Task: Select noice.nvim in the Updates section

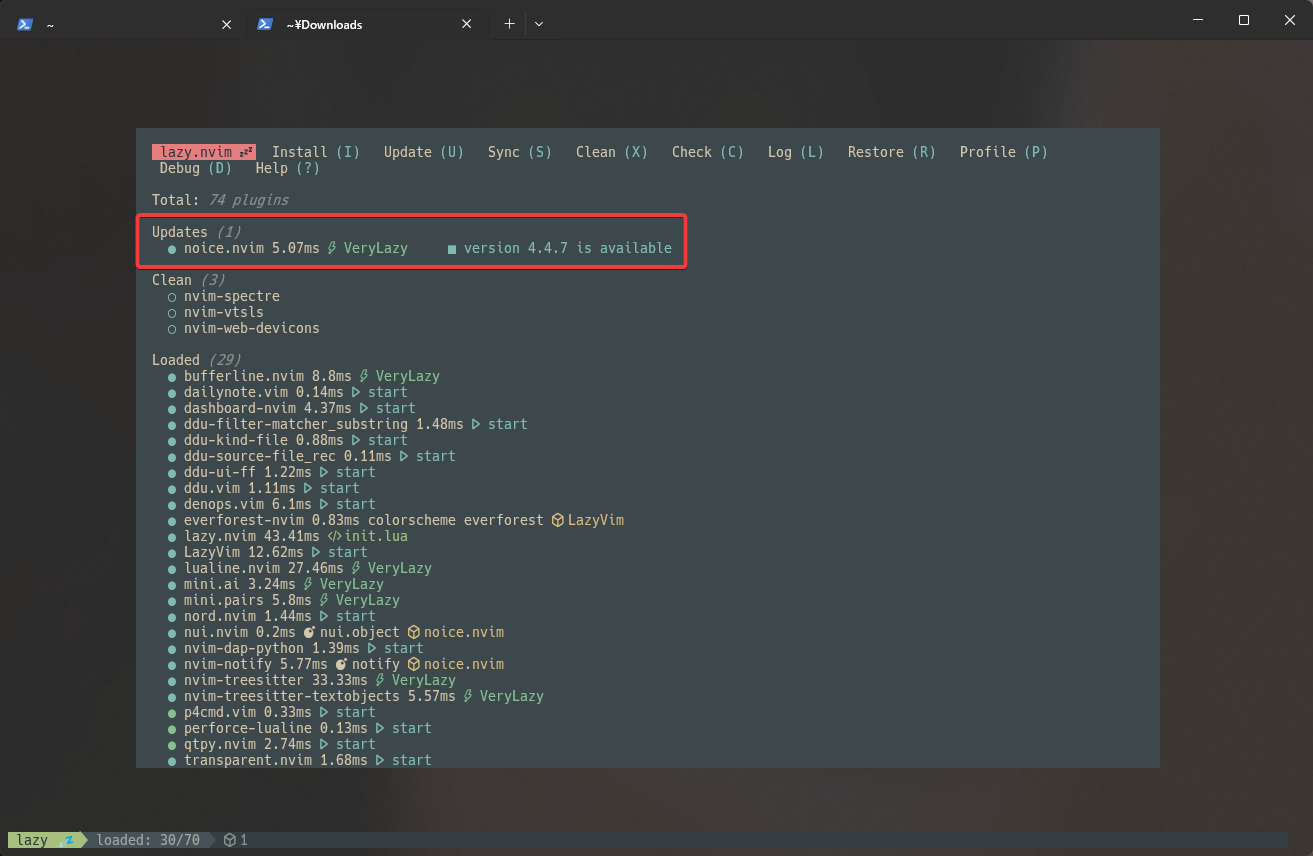Action: pos(224,248)
